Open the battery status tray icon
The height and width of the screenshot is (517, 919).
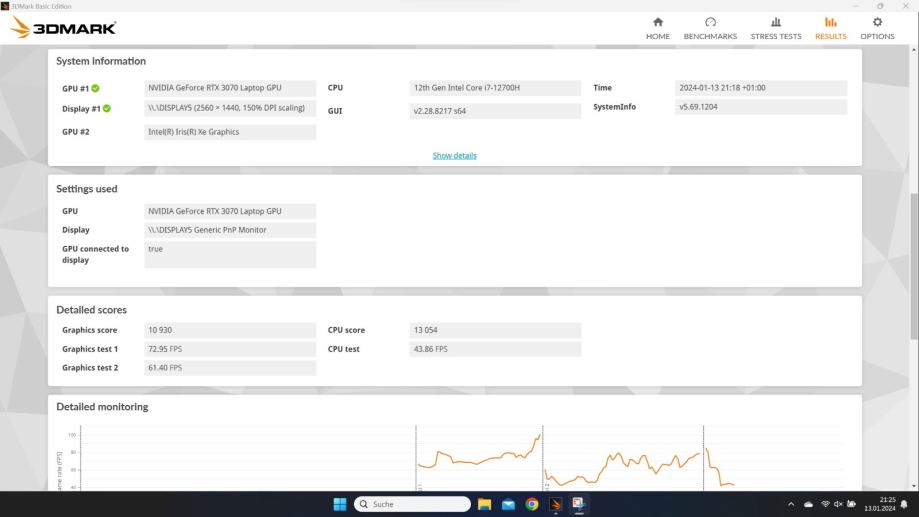(852, 504)
